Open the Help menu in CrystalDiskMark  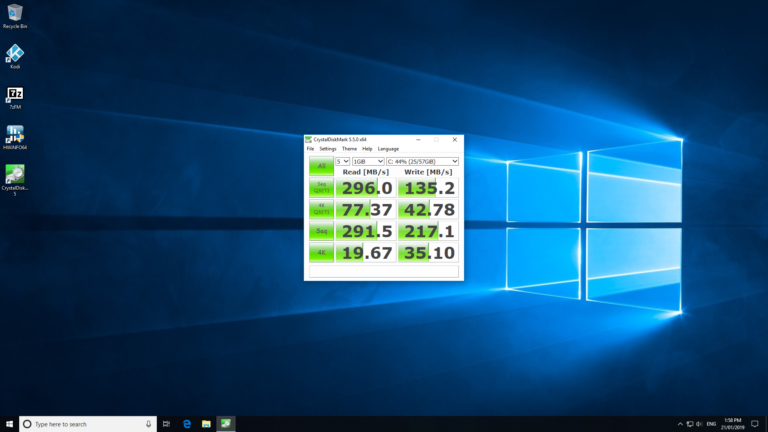pos(367,149)
